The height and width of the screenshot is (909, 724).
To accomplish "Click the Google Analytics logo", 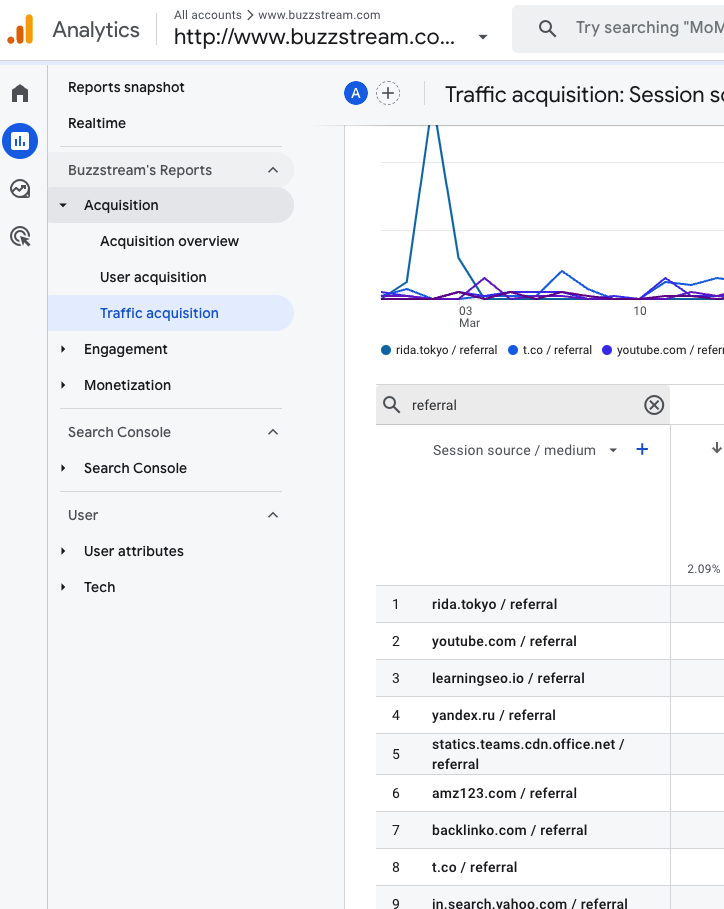I will tap(20, 30).
